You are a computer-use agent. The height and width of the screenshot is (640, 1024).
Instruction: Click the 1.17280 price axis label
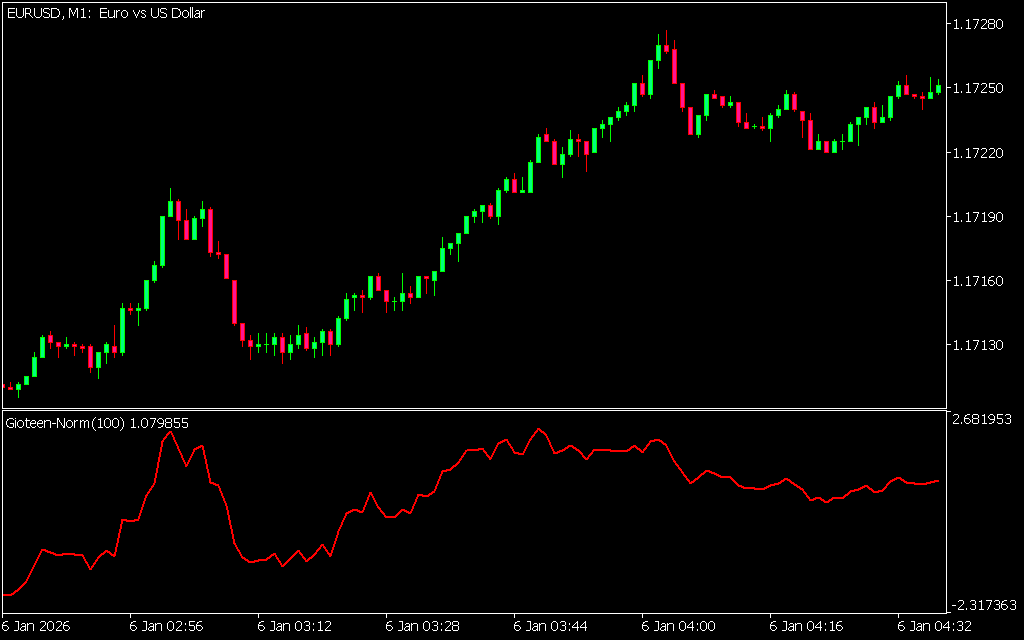pos(981,23)
